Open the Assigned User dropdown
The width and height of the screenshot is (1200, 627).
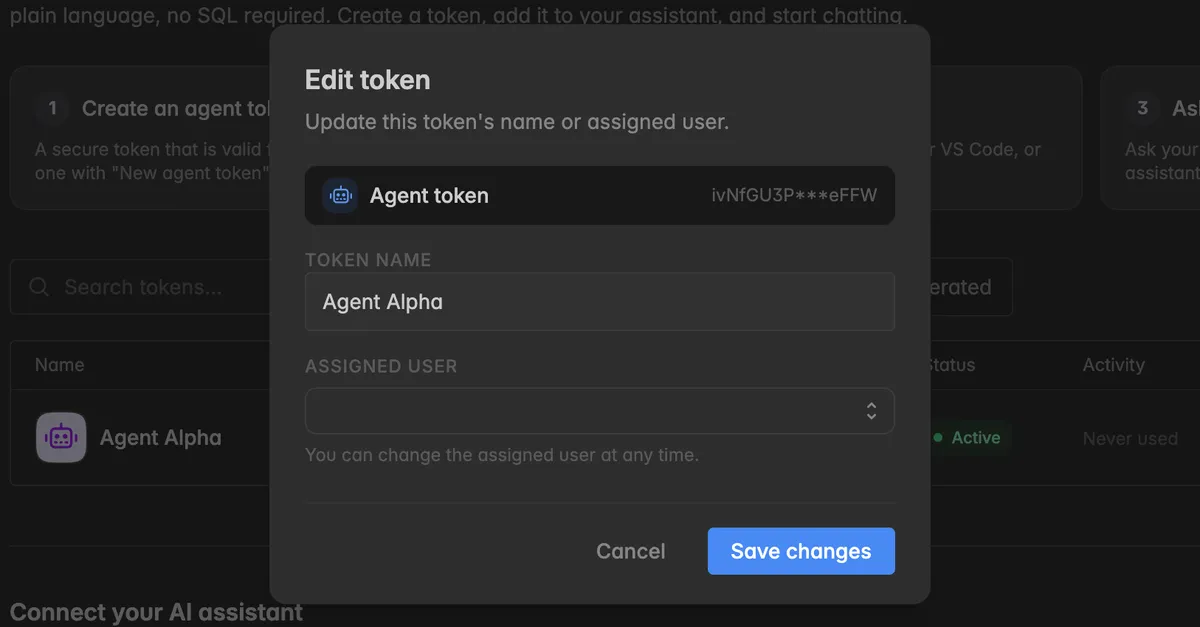coord(599,411)
